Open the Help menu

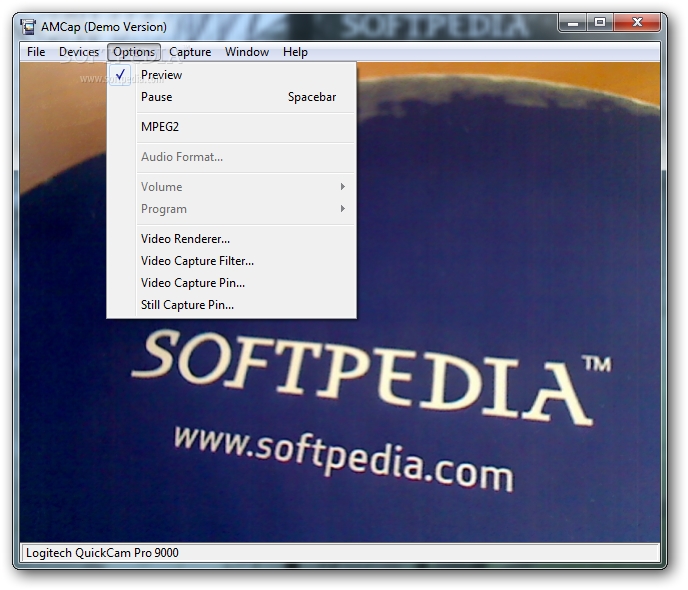point(295,52)
